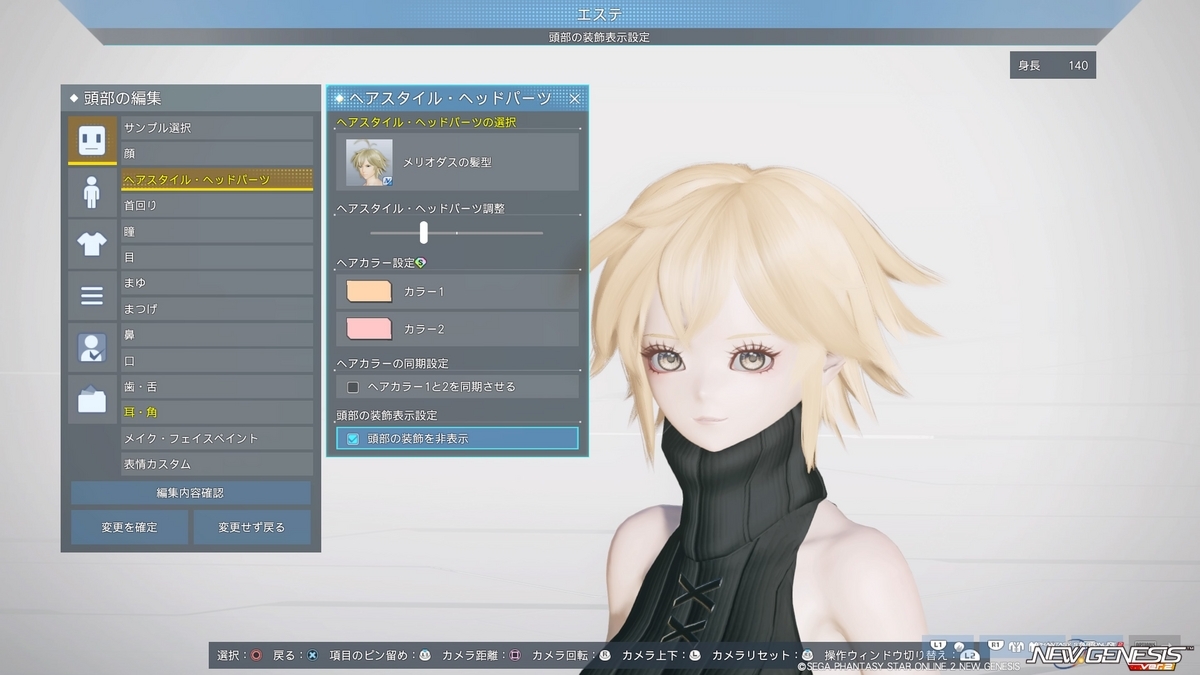Select 瞳 menu item
The image size is (1200, 675).
pos(217,231)
